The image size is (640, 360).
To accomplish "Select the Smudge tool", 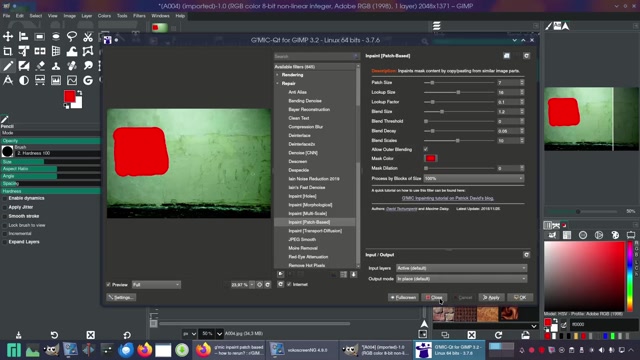I will tap(88, 66).
